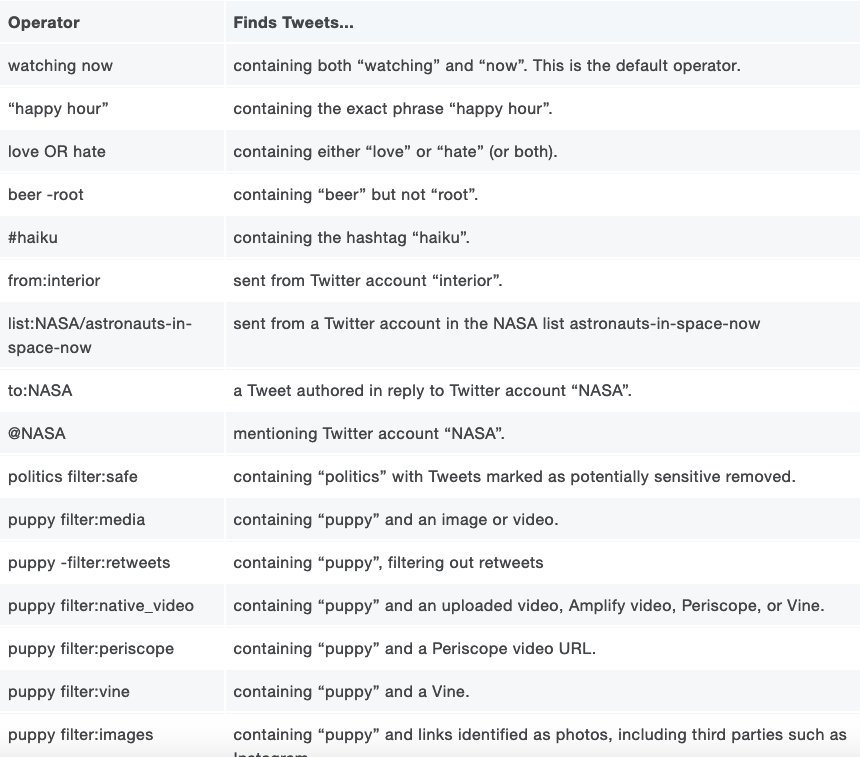The height and width of the screenshot is (757, 860).
Task: Click the "politics filter:safe" operator
Action: click(73, 477)
